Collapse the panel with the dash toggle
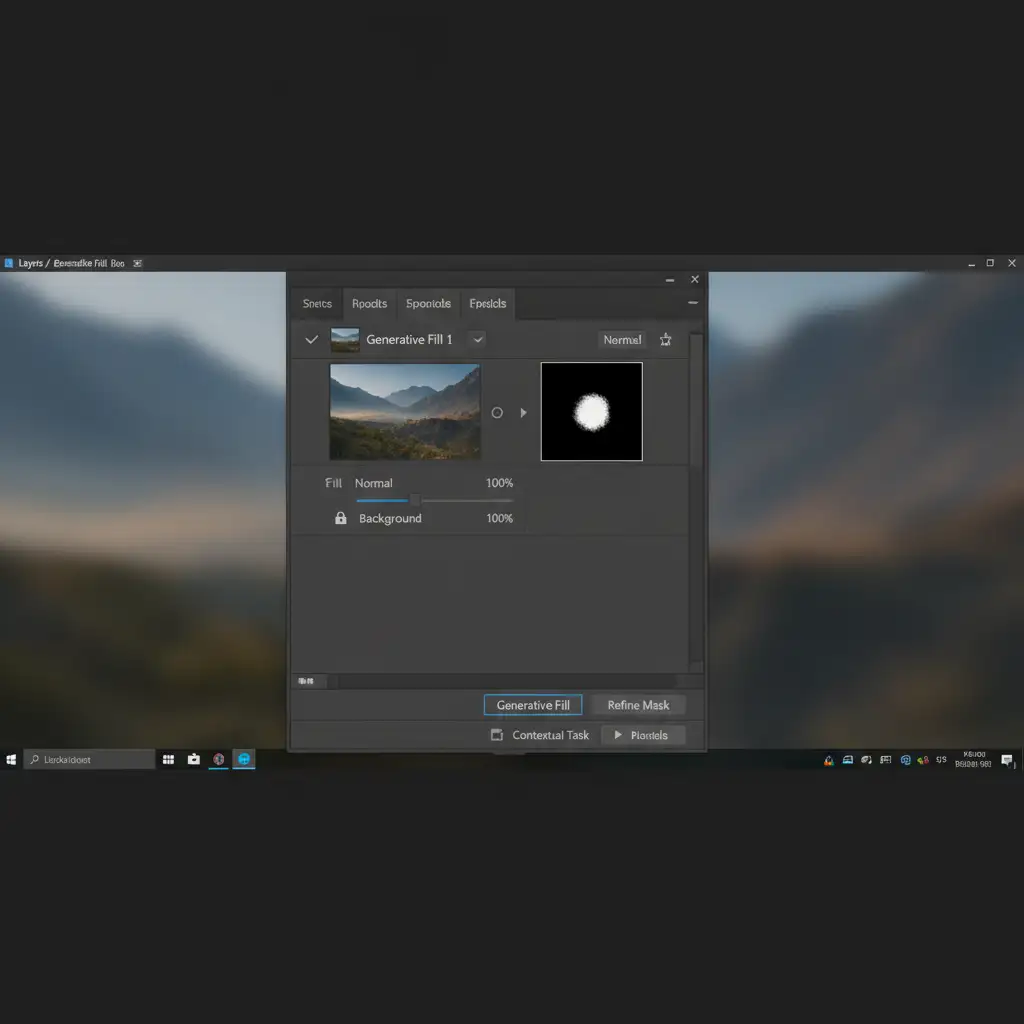Image resolution: width=1024 pixels, height=1024 pixels. [693, 302]
